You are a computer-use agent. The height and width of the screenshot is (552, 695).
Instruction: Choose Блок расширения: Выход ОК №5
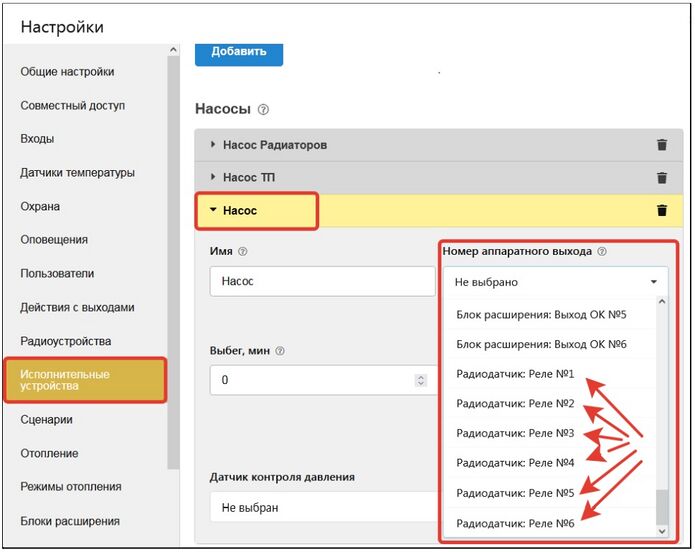[540, 314]
